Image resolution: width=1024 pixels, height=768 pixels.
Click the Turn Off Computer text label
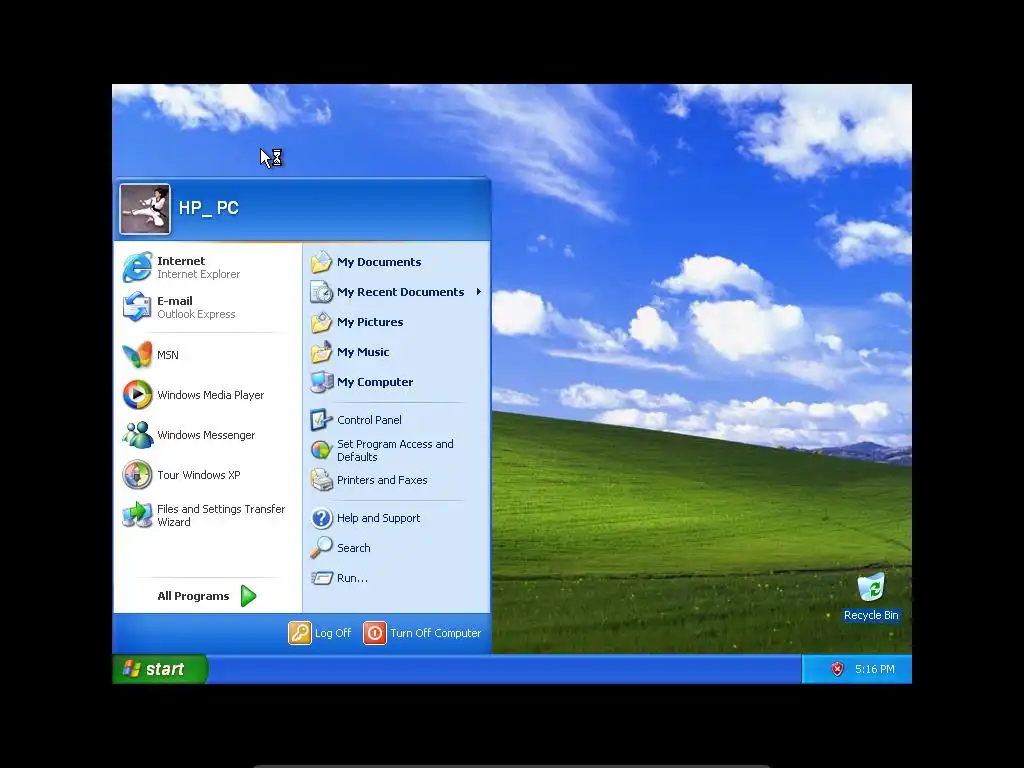point(436,633)
